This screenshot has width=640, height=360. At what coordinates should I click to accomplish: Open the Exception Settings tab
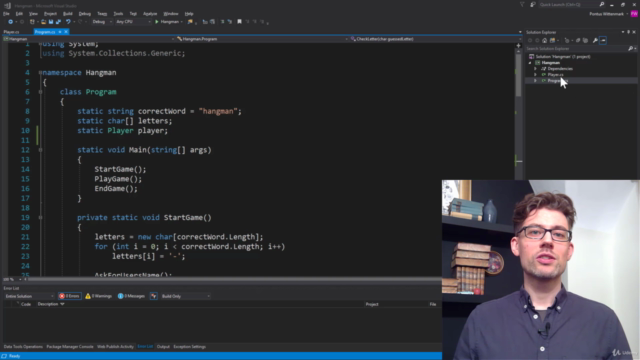tap(190, 347)
